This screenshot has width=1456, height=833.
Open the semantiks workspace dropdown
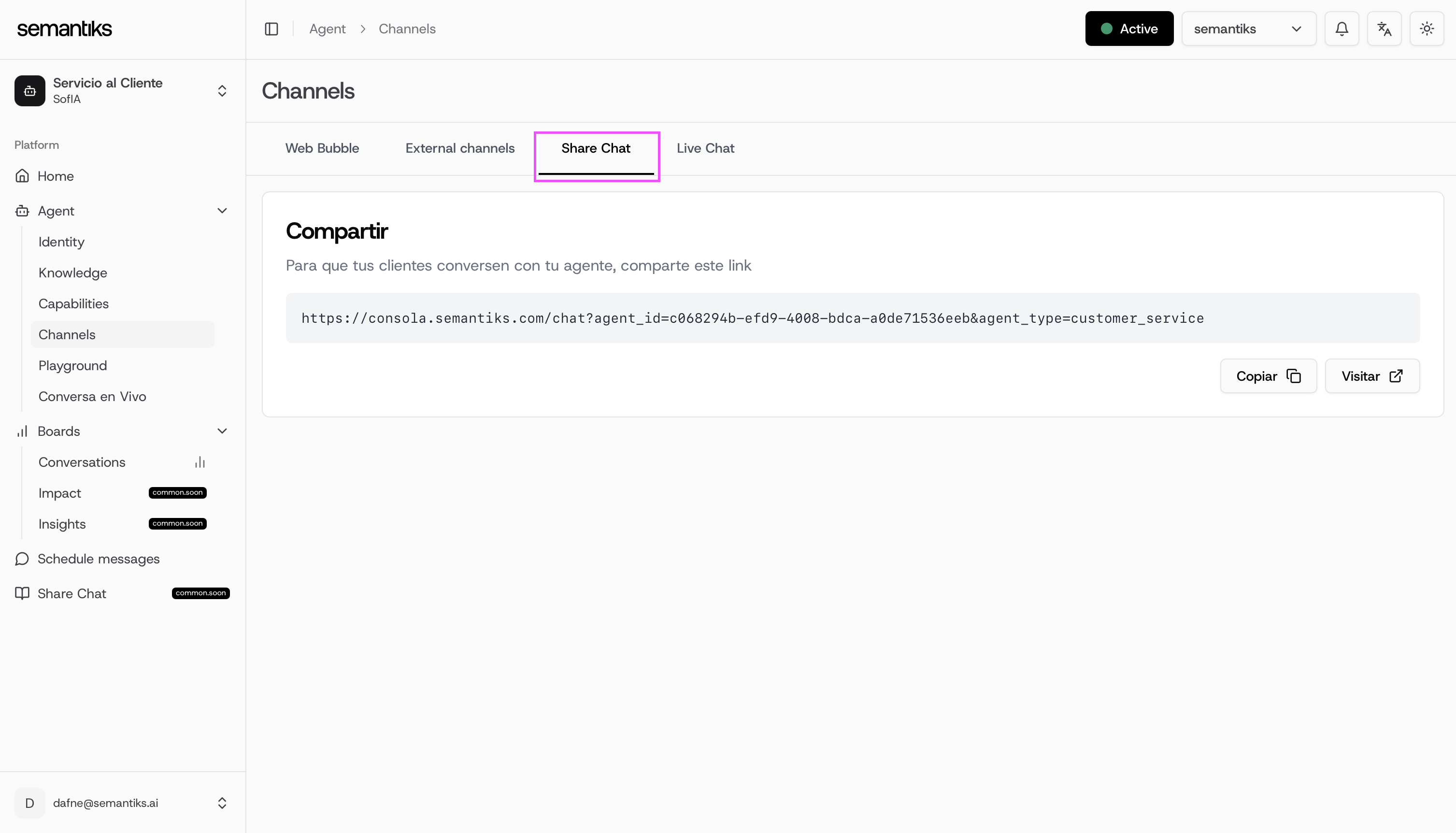coord(1248,29)
